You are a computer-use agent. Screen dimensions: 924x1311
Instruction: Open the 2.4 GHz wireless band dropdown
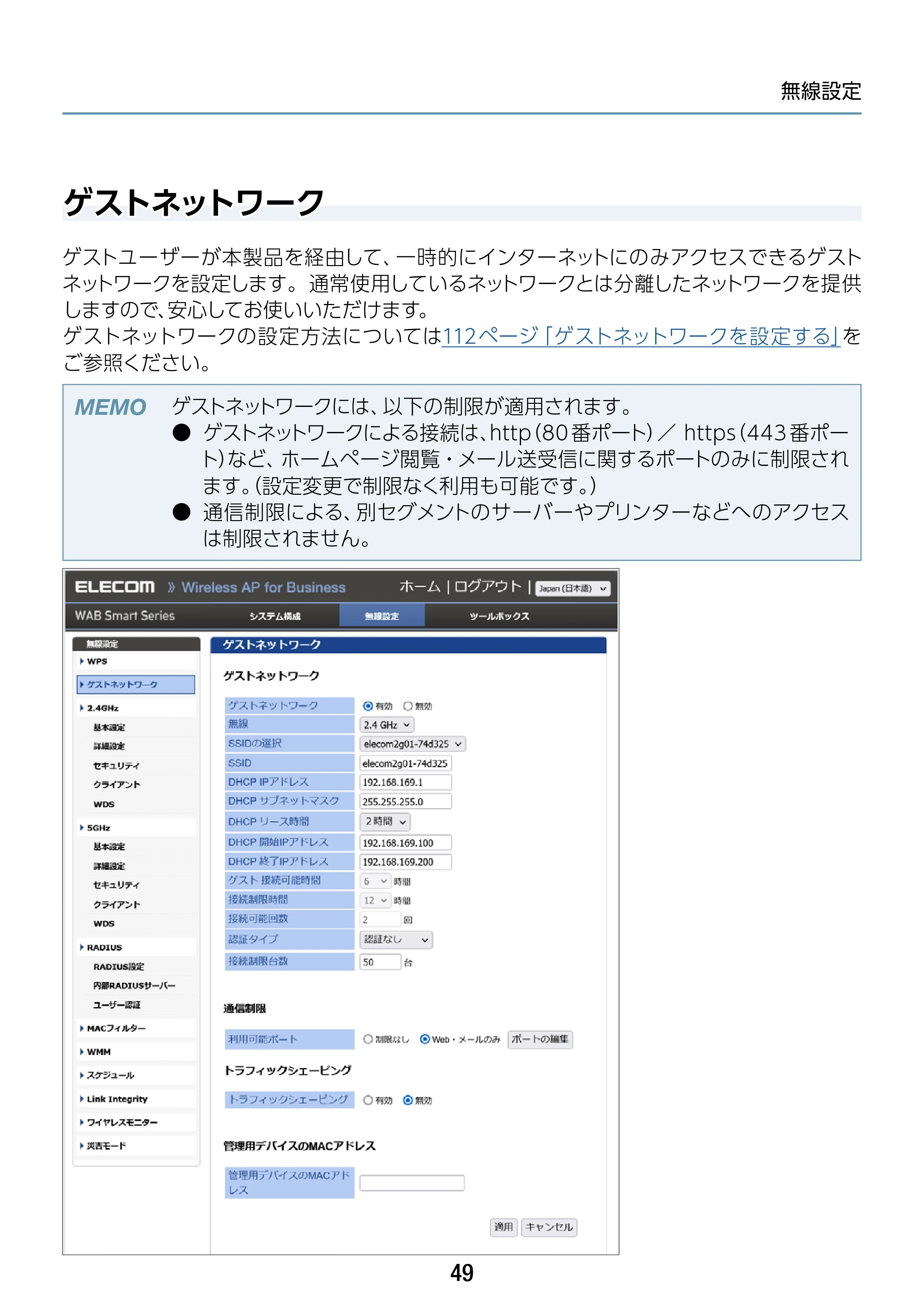pos(387,725)
